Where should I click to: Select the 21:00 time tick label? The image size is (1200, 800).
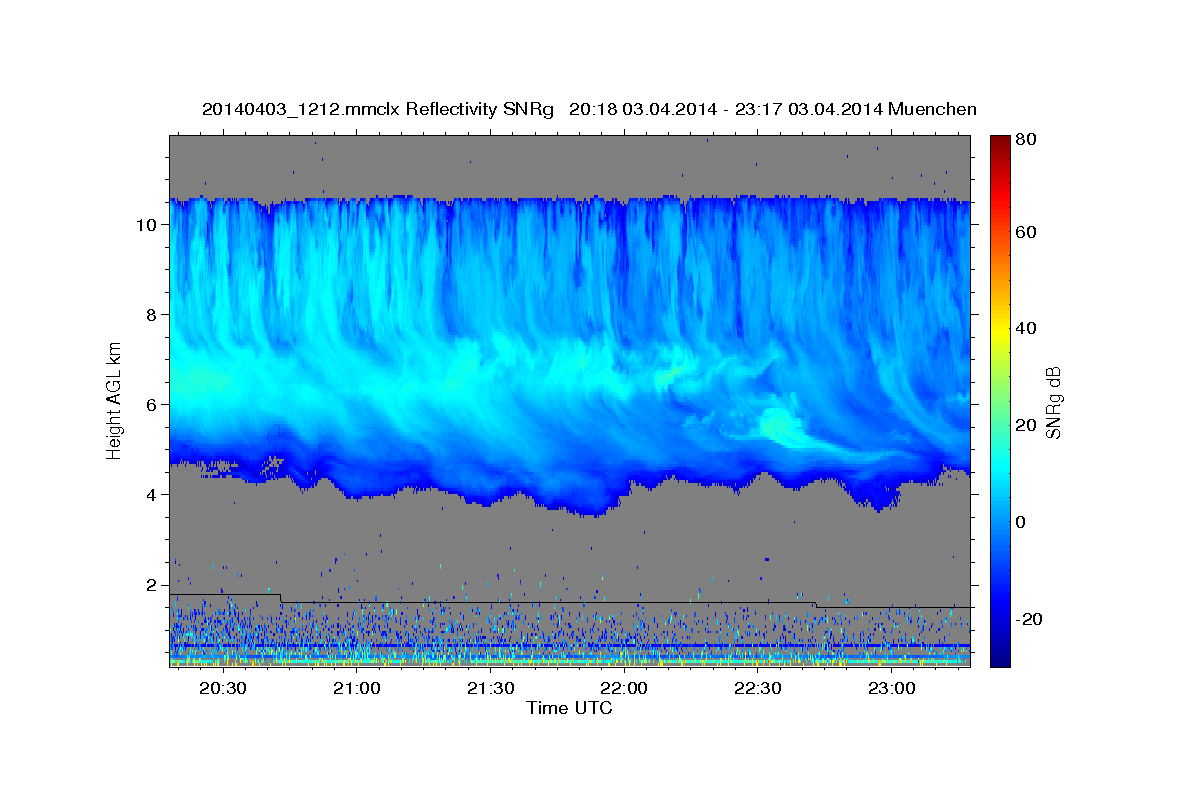tap(356, 689)
